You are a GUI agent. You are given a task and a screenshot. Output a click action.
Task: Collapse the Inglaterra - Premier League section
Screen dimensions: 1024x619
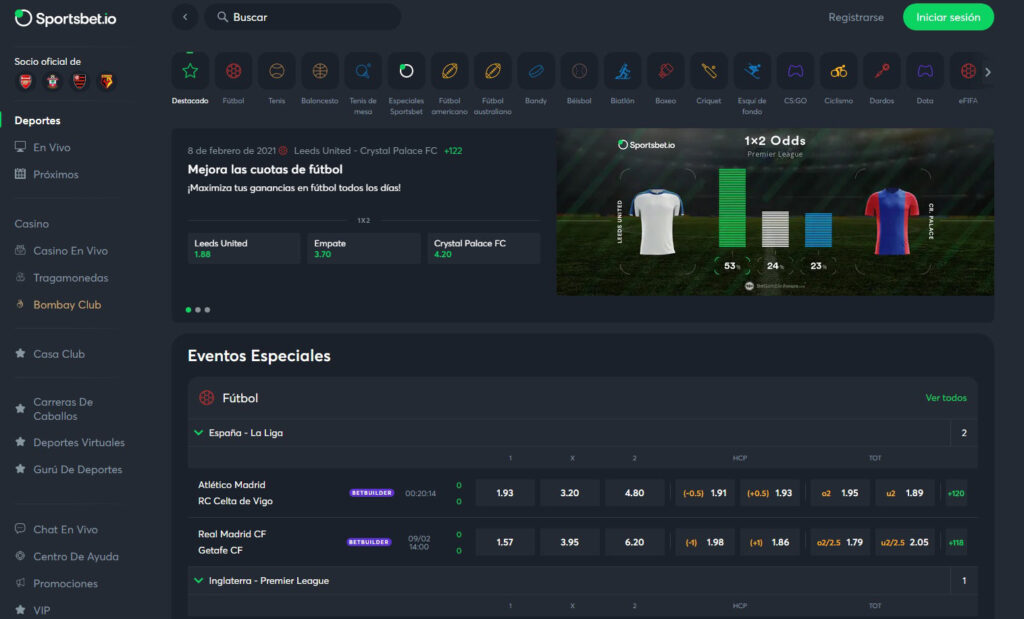tap(199, 580)
